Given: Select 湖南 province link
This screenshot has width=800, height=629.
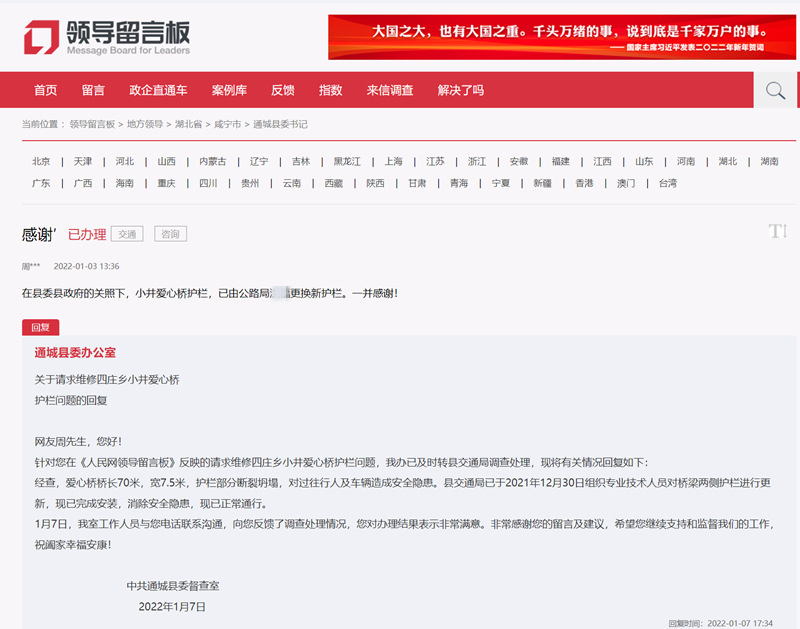Looking at the screenshot, I should point(769,161).
